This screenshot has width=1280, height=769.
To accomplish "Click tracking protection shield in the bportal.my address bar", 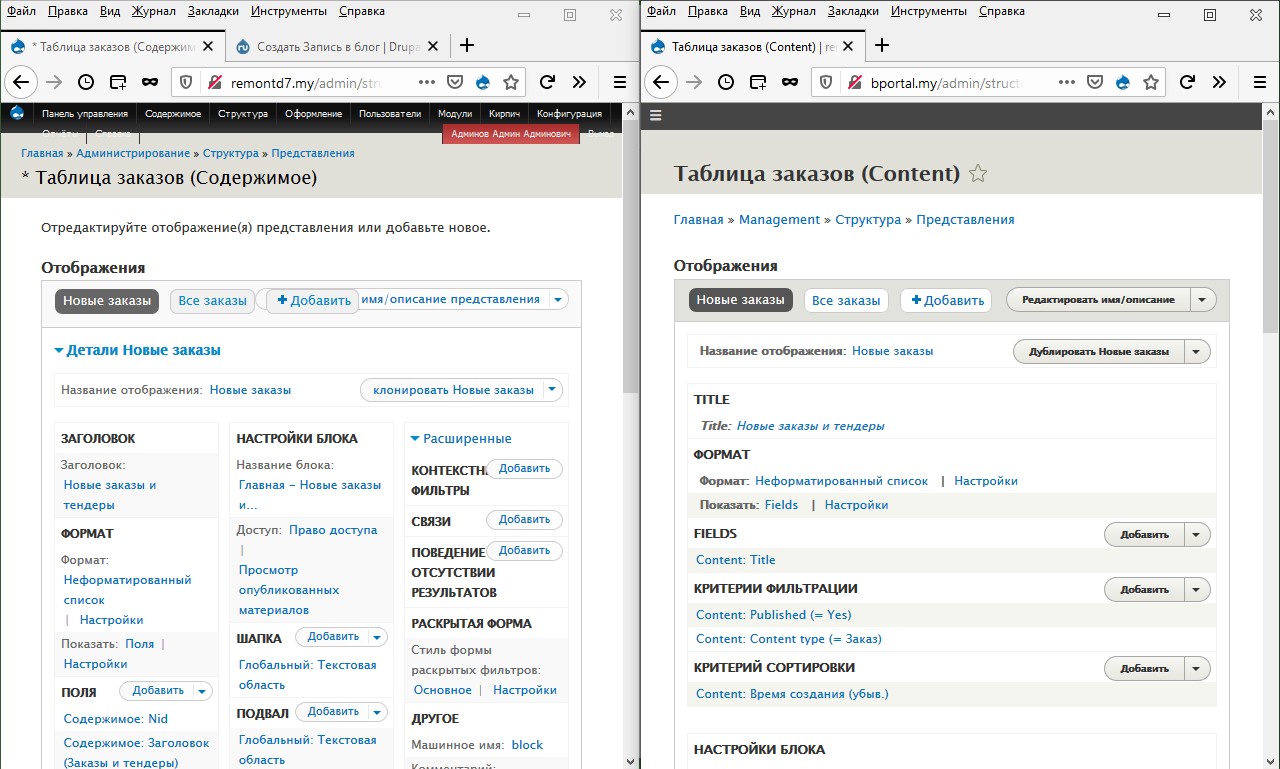I will 826,82.
